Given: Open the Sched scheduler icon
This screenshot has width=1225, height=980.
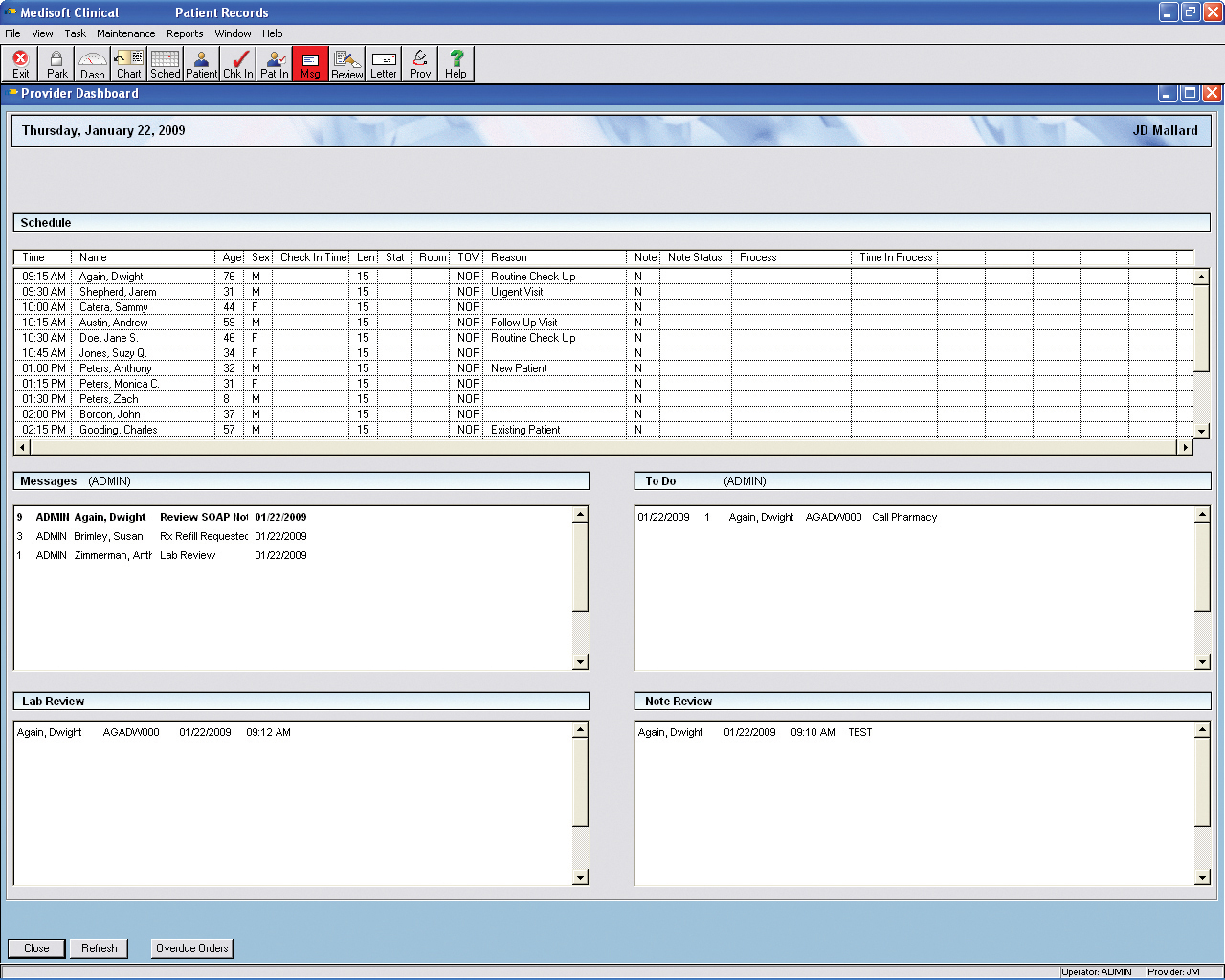Looking at the screenshot, I should click(165, 64).
